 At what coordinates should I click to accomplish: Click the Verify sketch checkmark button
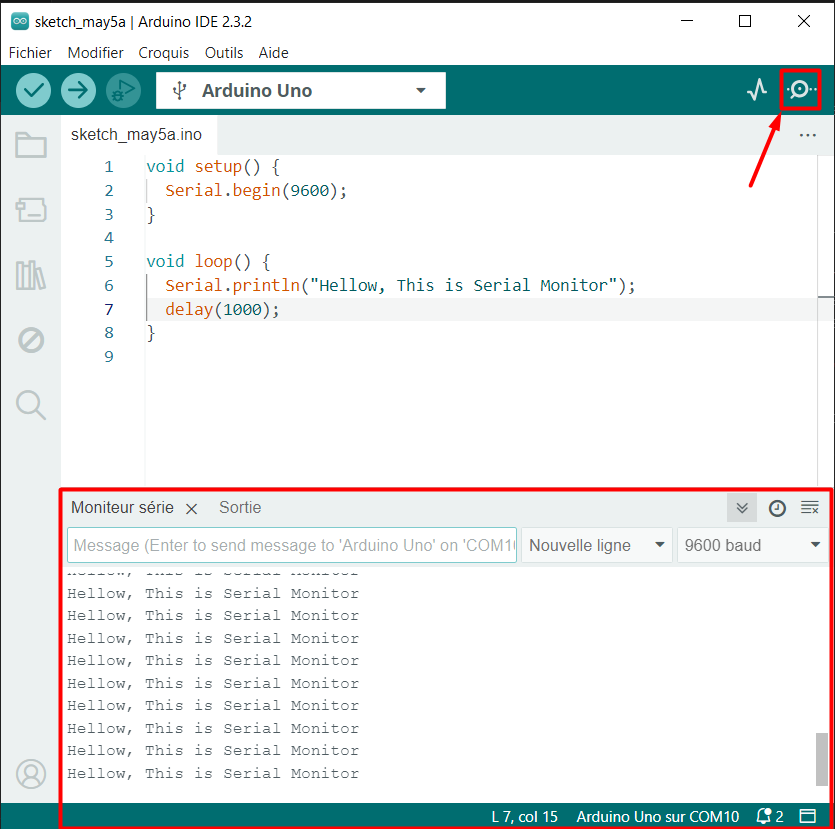pyautogui.click(x=34, y=91)
